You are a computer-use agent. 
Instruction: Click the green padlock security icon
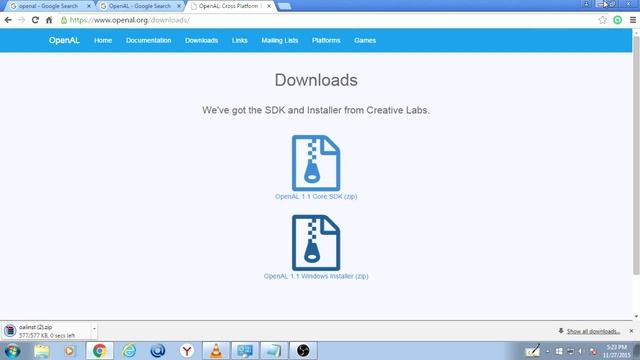tap(64, 20)
